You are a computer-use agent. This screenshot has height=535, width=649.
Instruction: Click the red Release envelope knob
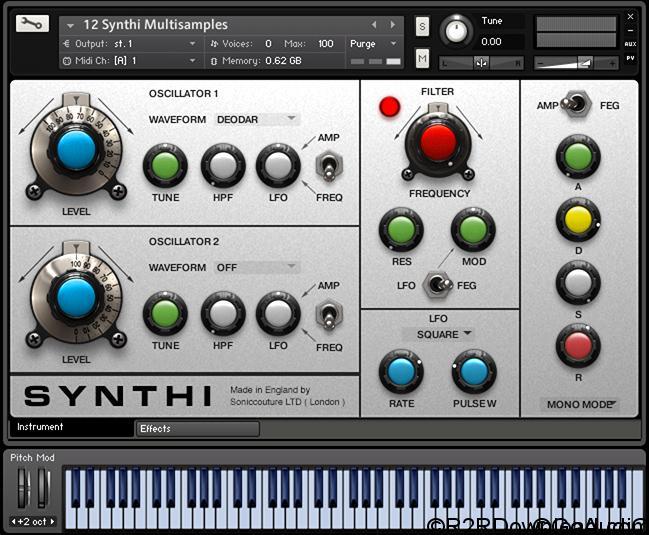click(577, 345)
